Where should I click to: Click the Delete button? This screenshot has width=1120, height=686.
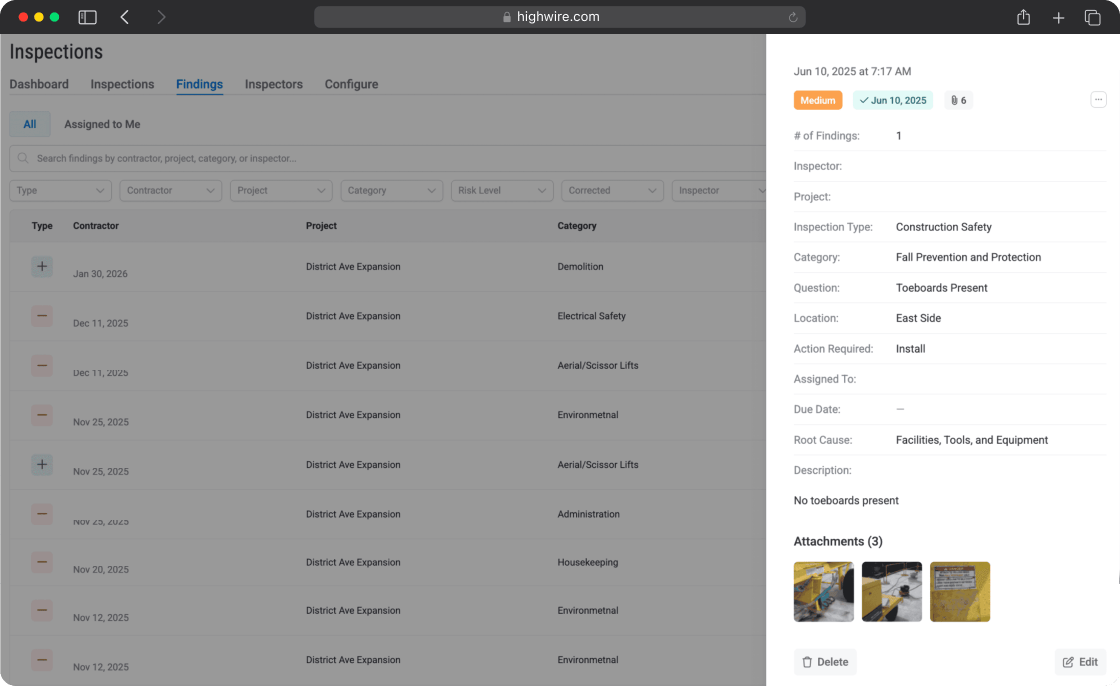coord(825,662)
